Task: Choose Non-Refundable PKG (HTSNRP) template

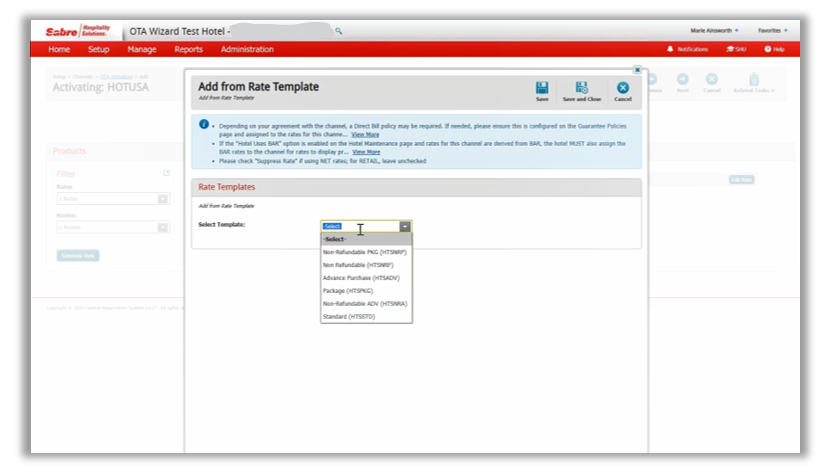Action: coord(366,252)
